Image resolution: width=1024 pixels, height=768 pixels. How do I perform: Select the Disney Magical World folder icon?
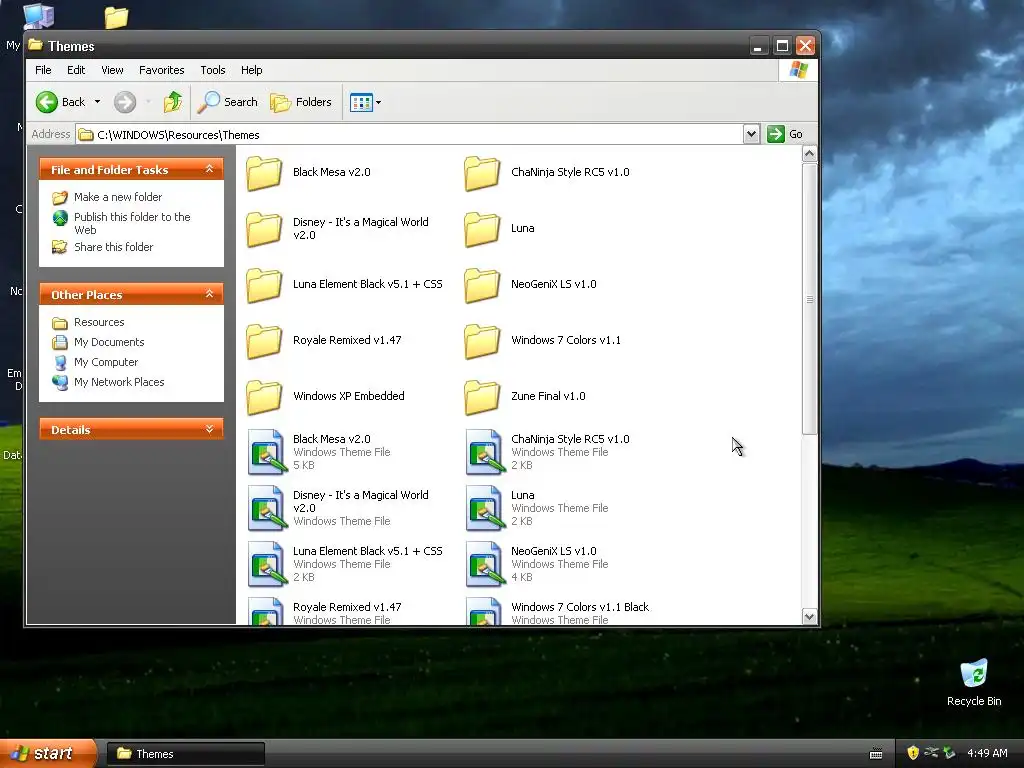click(264, 229)
